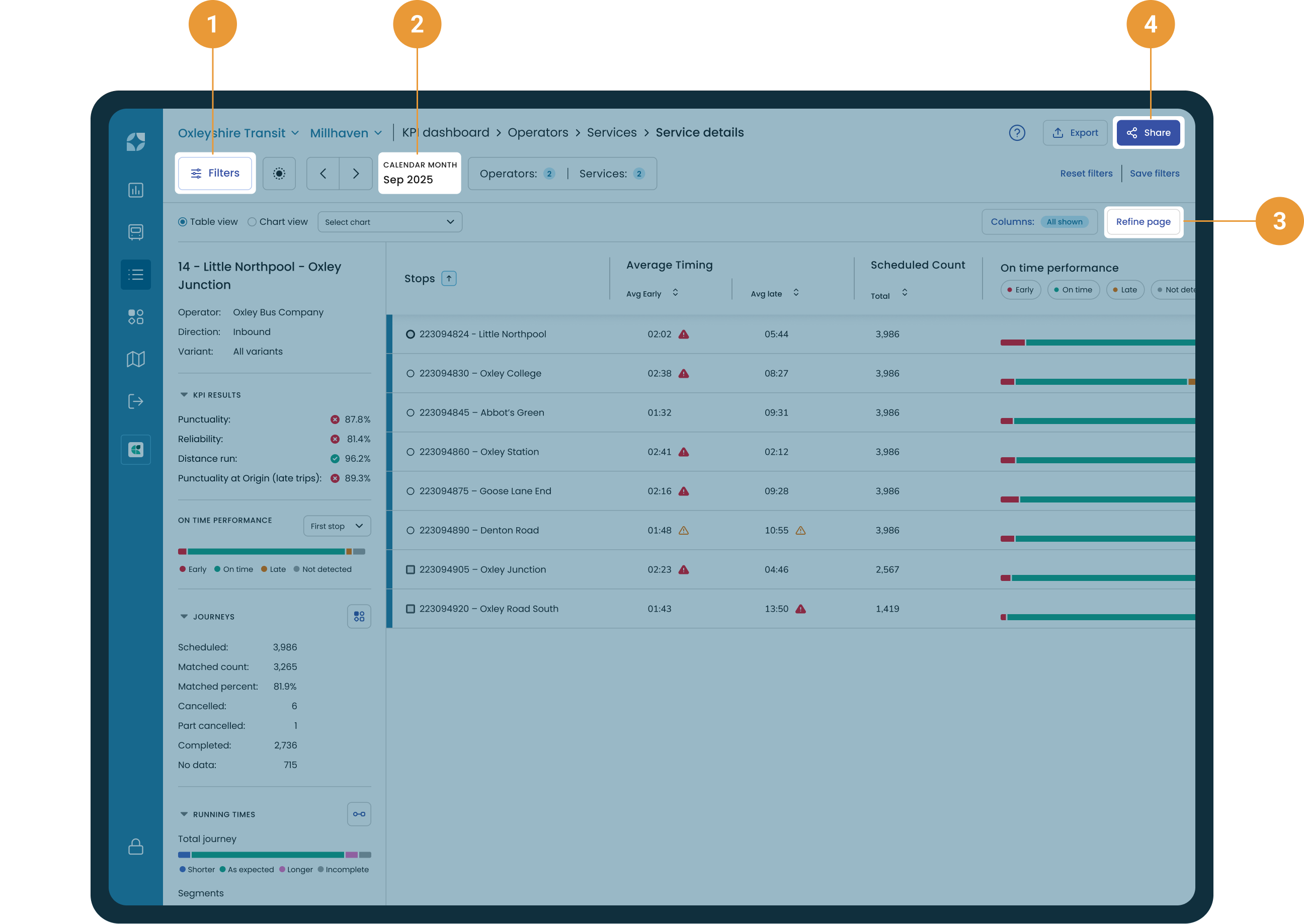
Task: Go to previous calendar month arrow
Action: [323, 174]
